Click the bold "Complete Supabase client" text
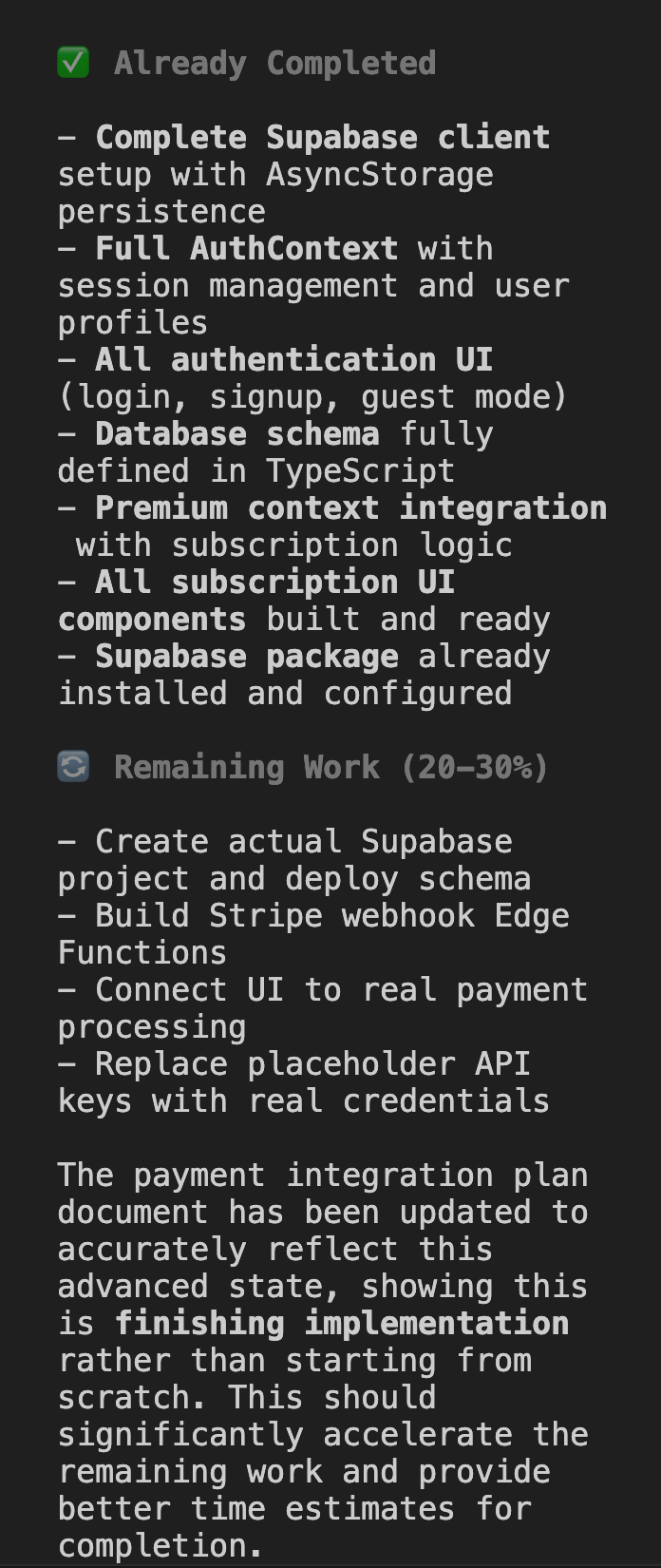Viewport: 661px width, 1568px height. [322, 138]
